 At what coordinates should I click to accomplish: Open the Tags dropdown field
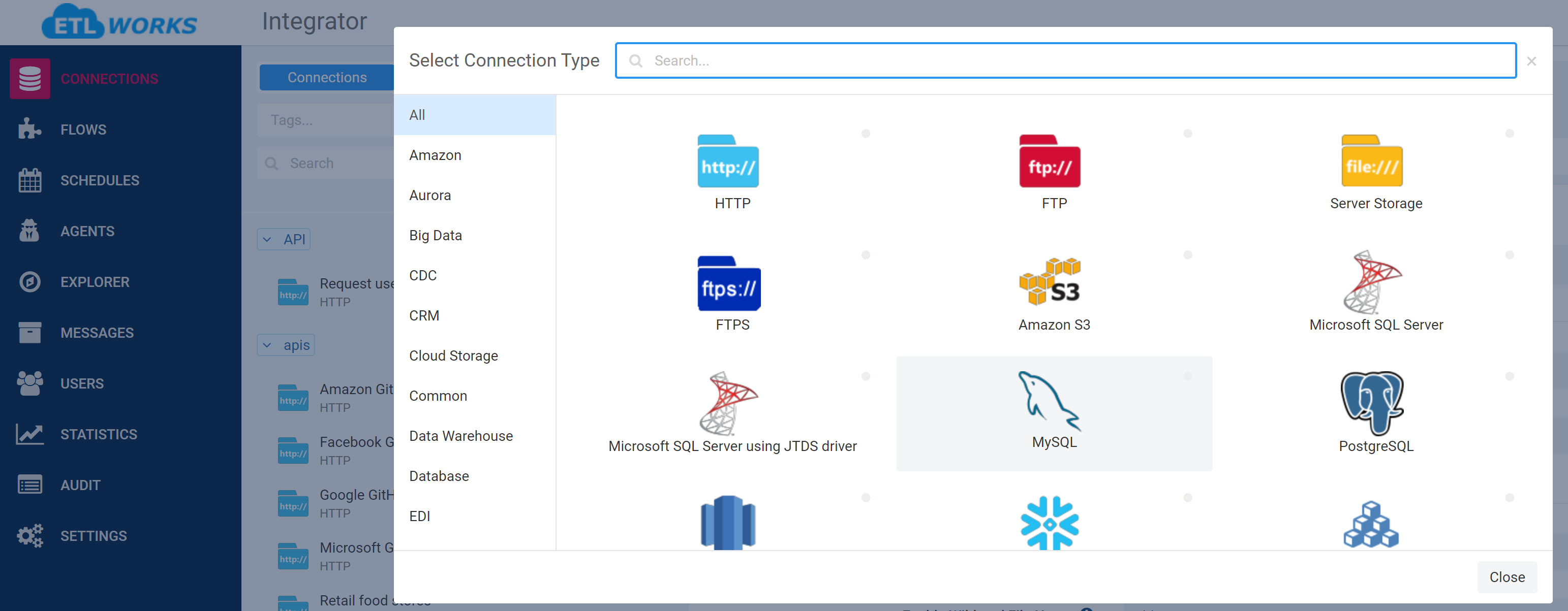click(x=326, y=120)
